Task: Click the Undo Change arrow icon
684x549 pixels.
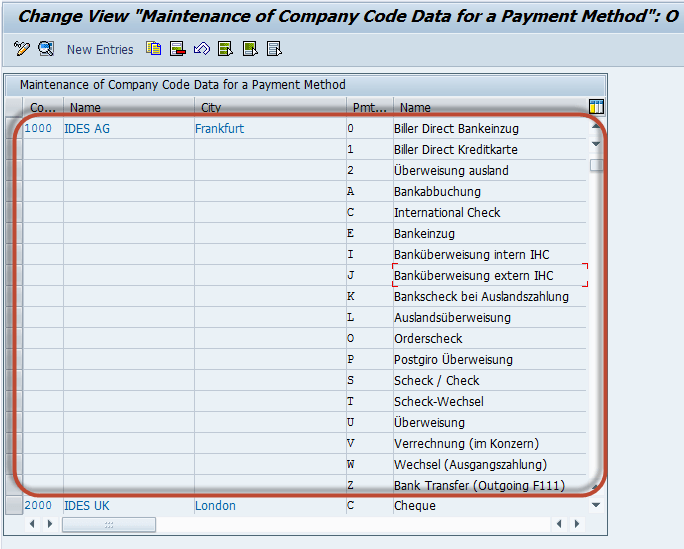Action: click(x=201, y=49)
